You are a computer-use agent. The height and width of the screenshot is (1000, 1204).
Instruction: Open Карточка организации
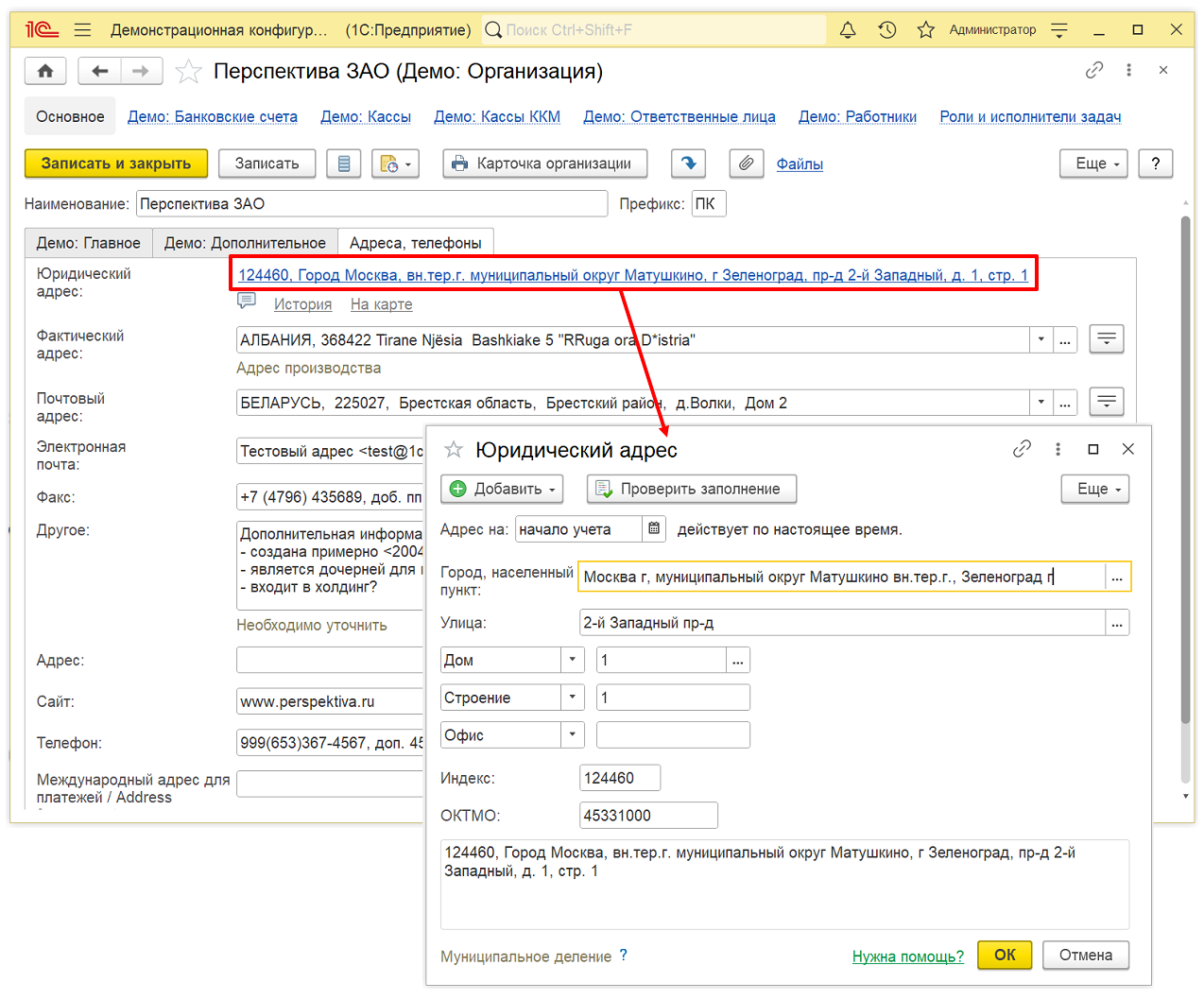544,164
